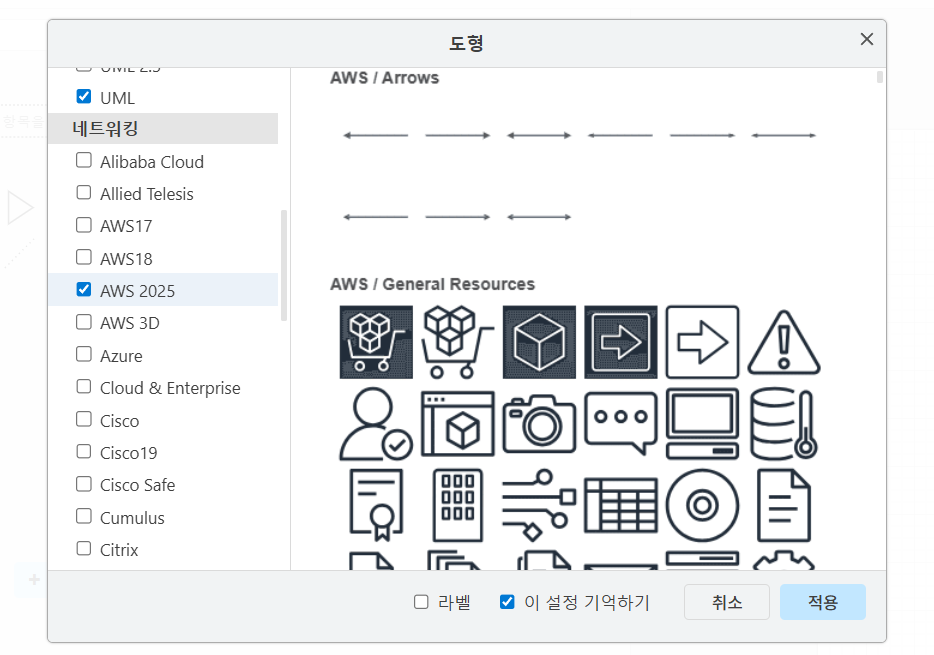934x655 pixels.
Task: Click the shape preview pane scrollbar
Action: tap(880, 77)
